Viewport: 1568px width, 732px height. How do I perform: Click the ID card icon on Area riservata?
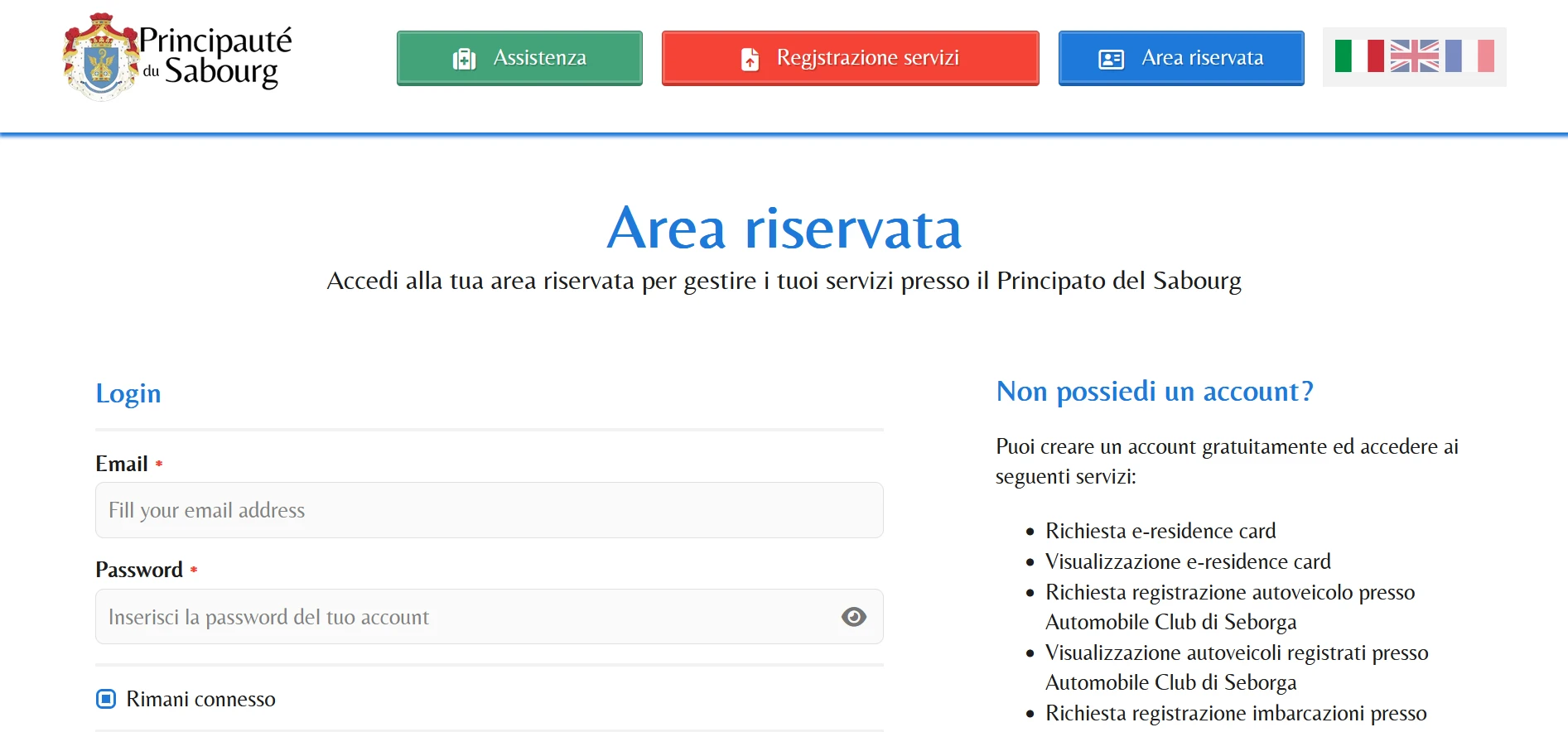point(1111,59)
